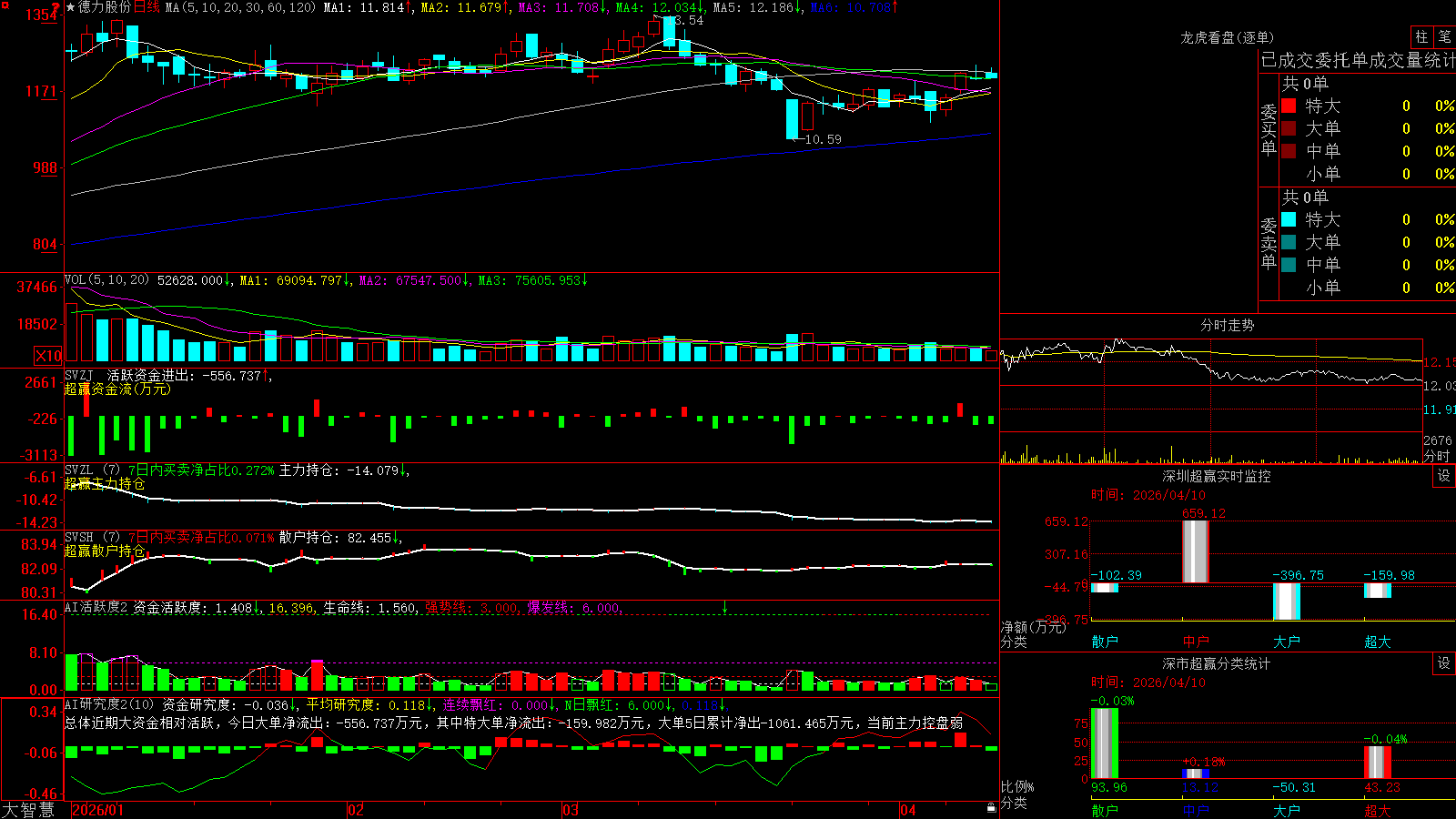
Task: Click the 03 month marker on timeline
Action: click(571, 810)
